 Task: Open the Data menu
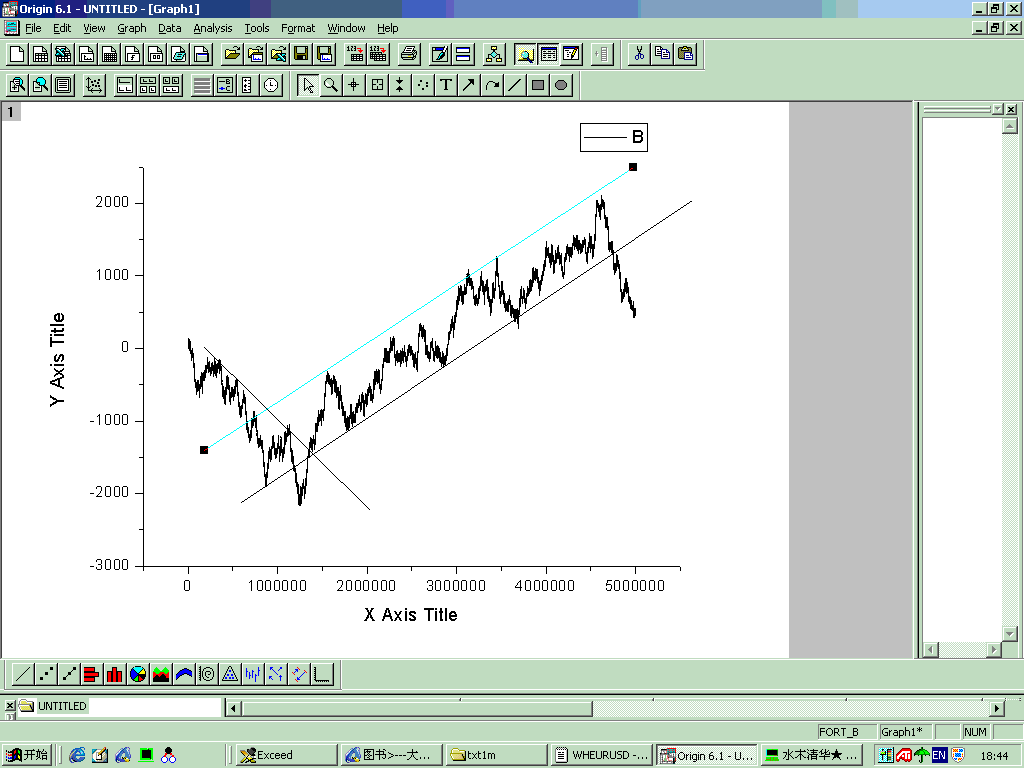click(170, 28)
